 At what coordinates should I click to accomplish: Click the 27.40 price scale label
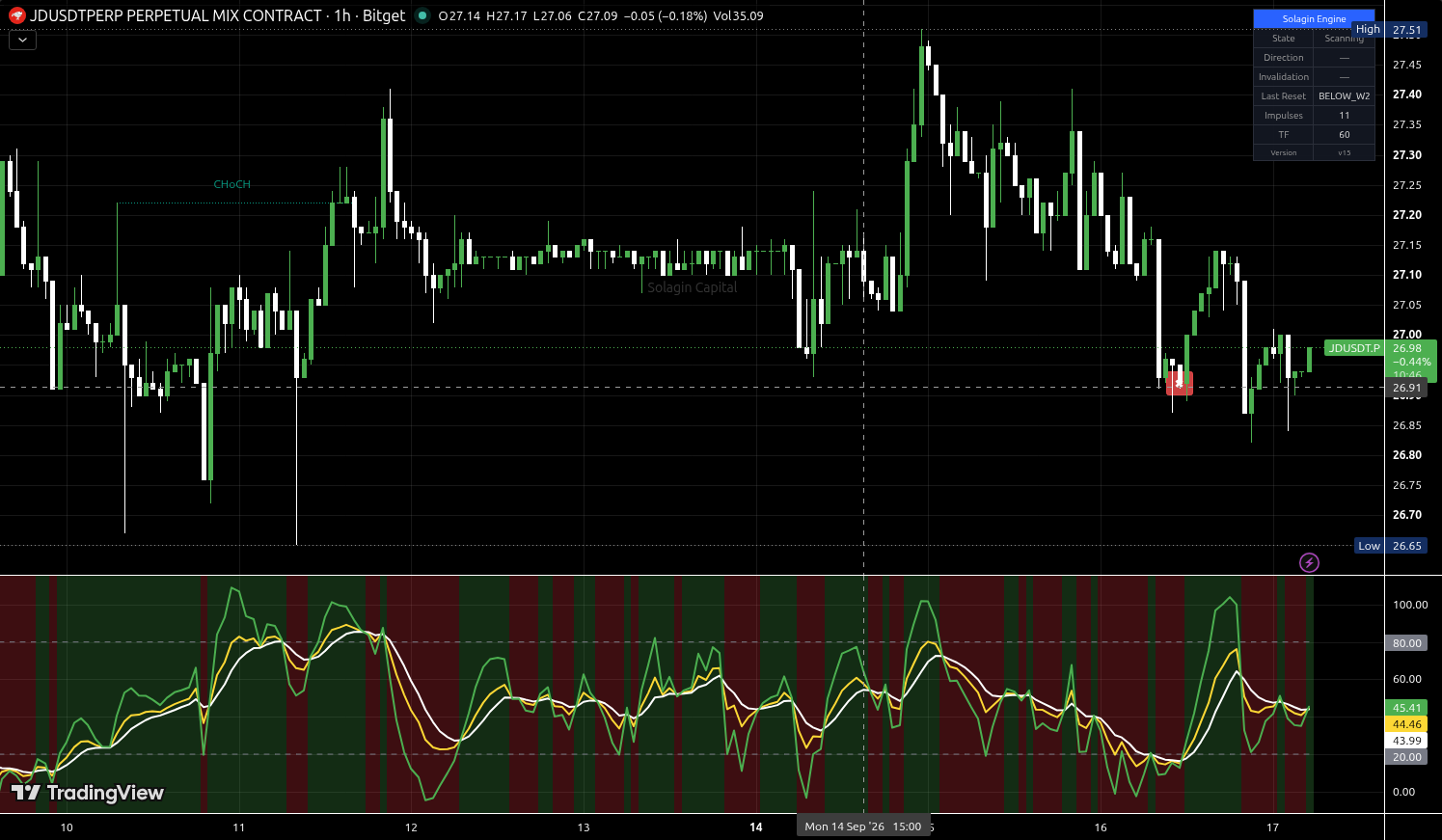1407,95
